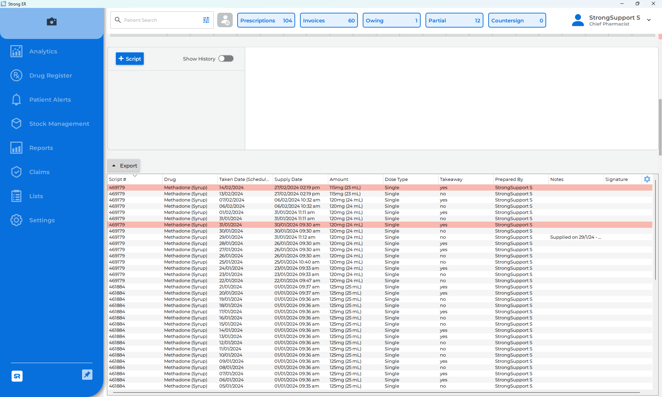Viewport: 662px width, 397px height.
Task: Open the Patient Alerts bell icon
Action: [x=16, y=99]
